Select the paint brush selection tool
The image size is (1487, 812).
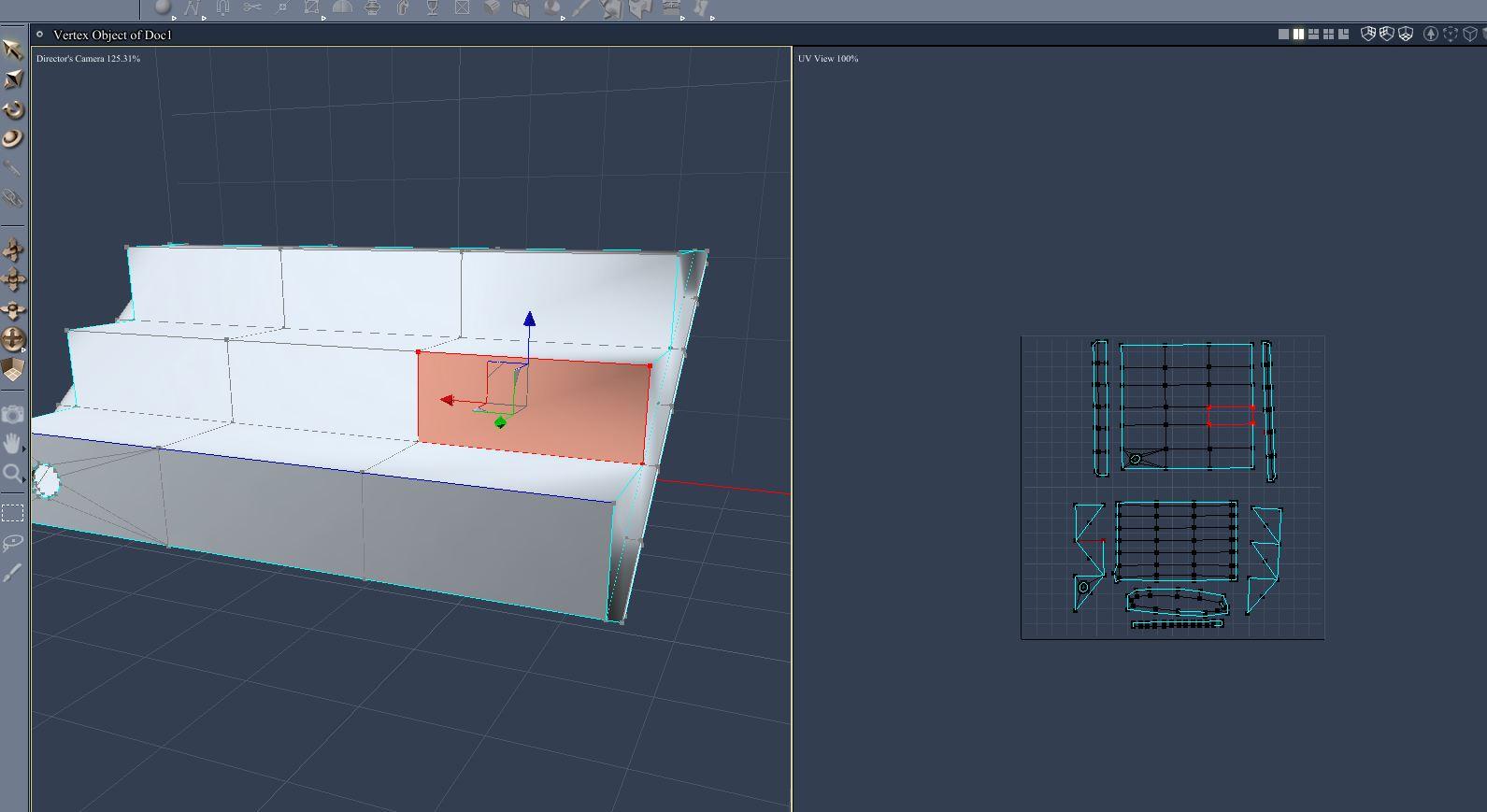pyautogui.click(x=13, y=573)
